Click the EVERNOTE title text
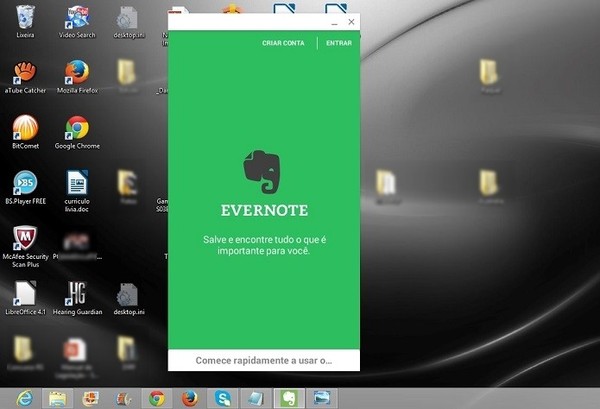Screen dimensions: 600x409 point(264,210)
